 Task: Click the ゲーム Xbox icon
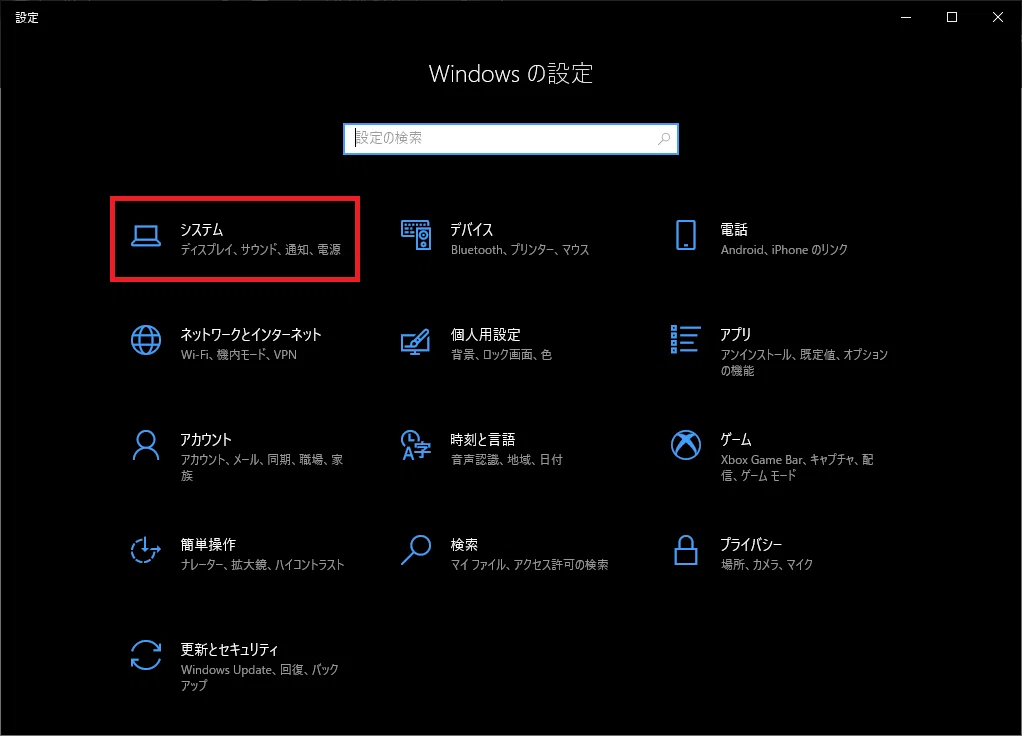pyautogui.click(x=686, y=445)
